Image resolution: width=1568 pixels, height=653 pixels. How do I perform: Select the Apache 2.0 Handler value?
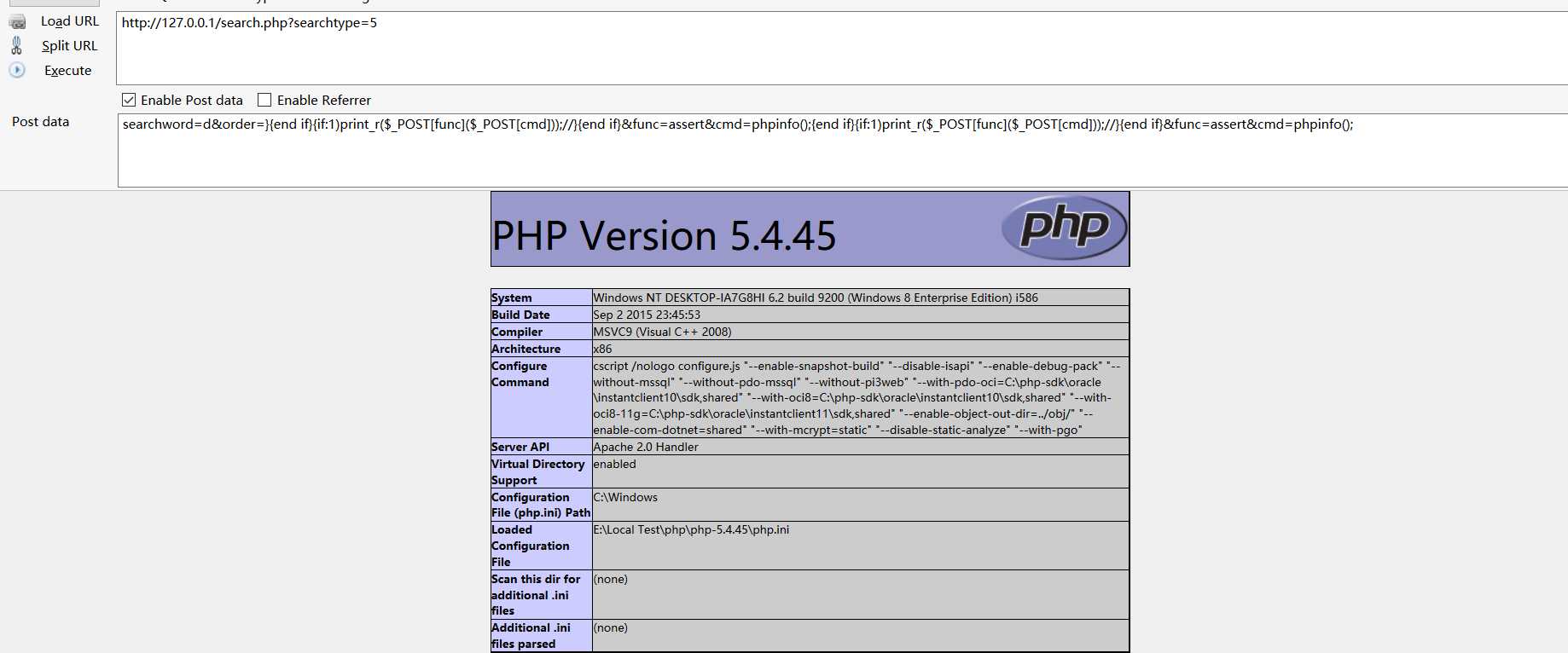click(x=646, y=447)
